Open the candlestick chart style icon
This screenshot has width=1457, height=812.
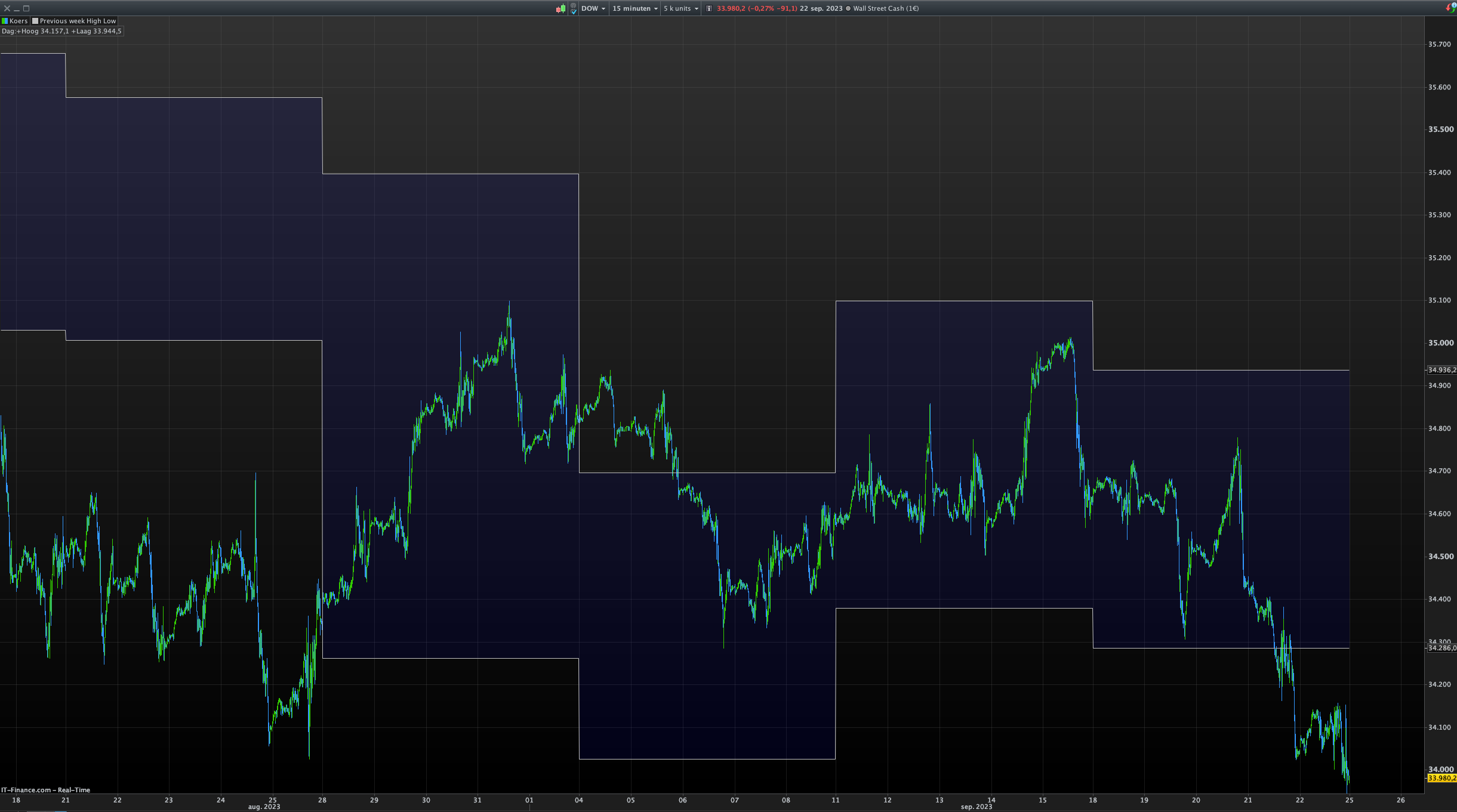[x=560, y=8]
